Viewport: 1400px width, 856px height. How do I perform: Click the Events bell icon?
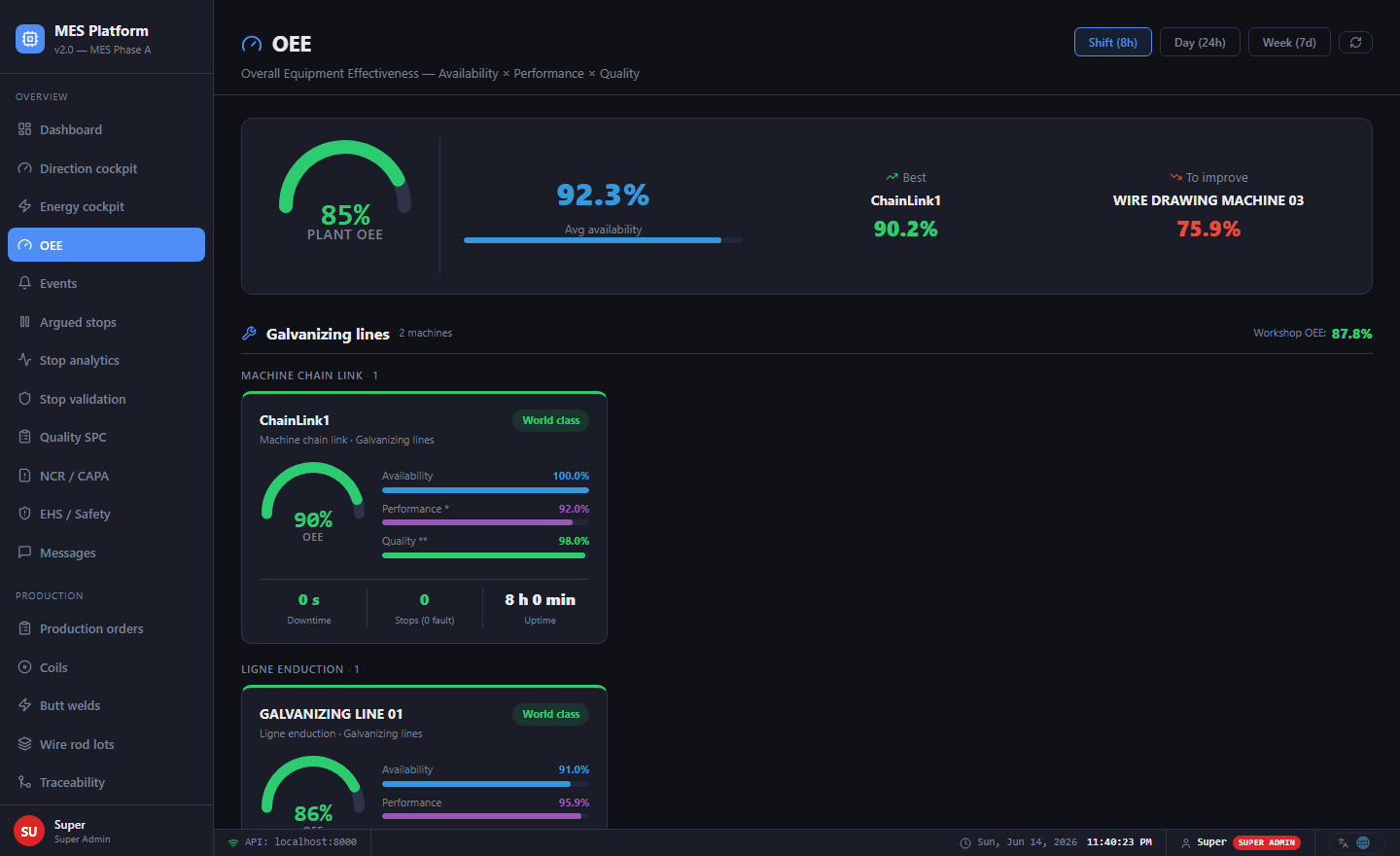click(24, 283)
